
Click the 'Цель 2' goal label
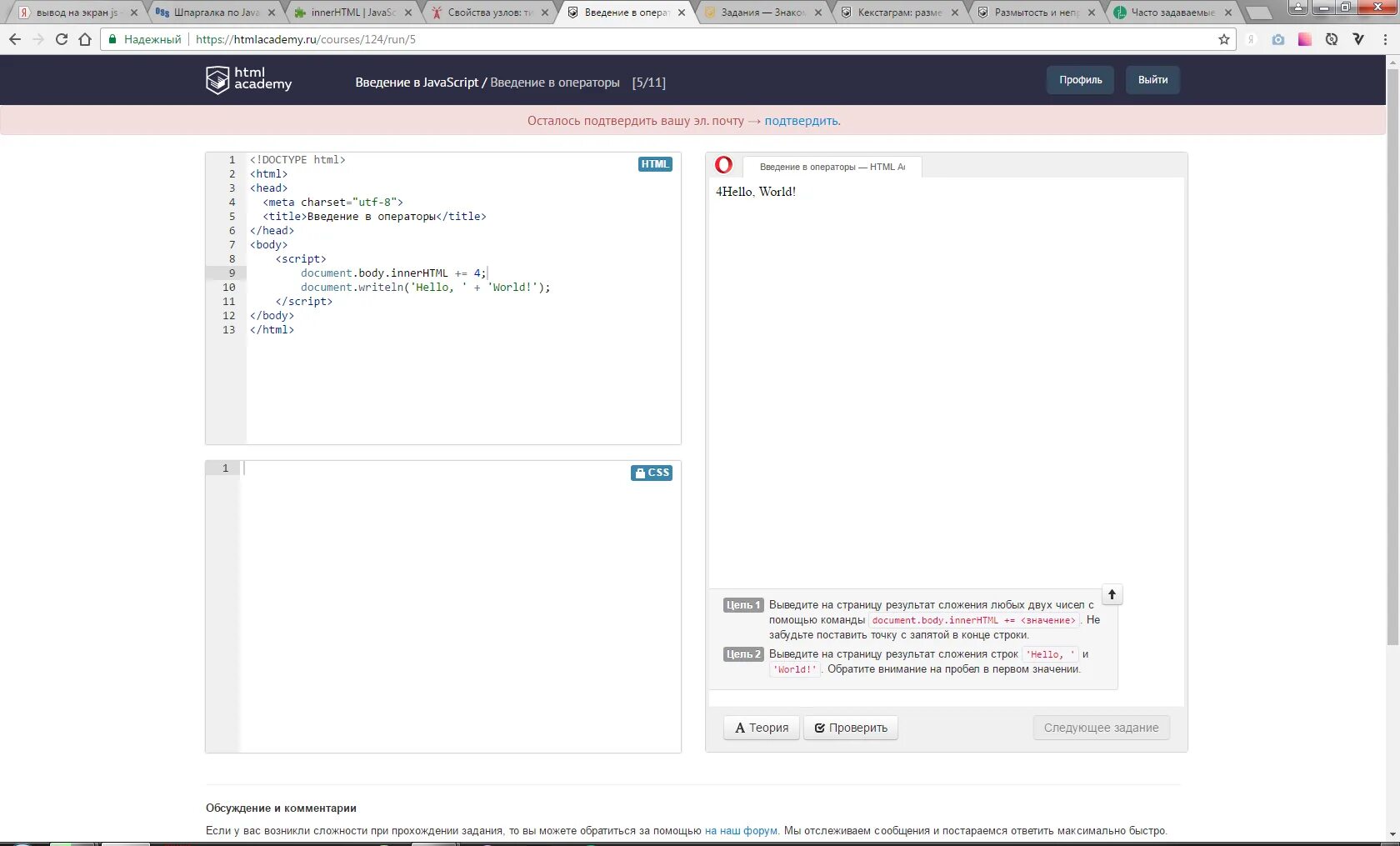click(x=743, y=654)
